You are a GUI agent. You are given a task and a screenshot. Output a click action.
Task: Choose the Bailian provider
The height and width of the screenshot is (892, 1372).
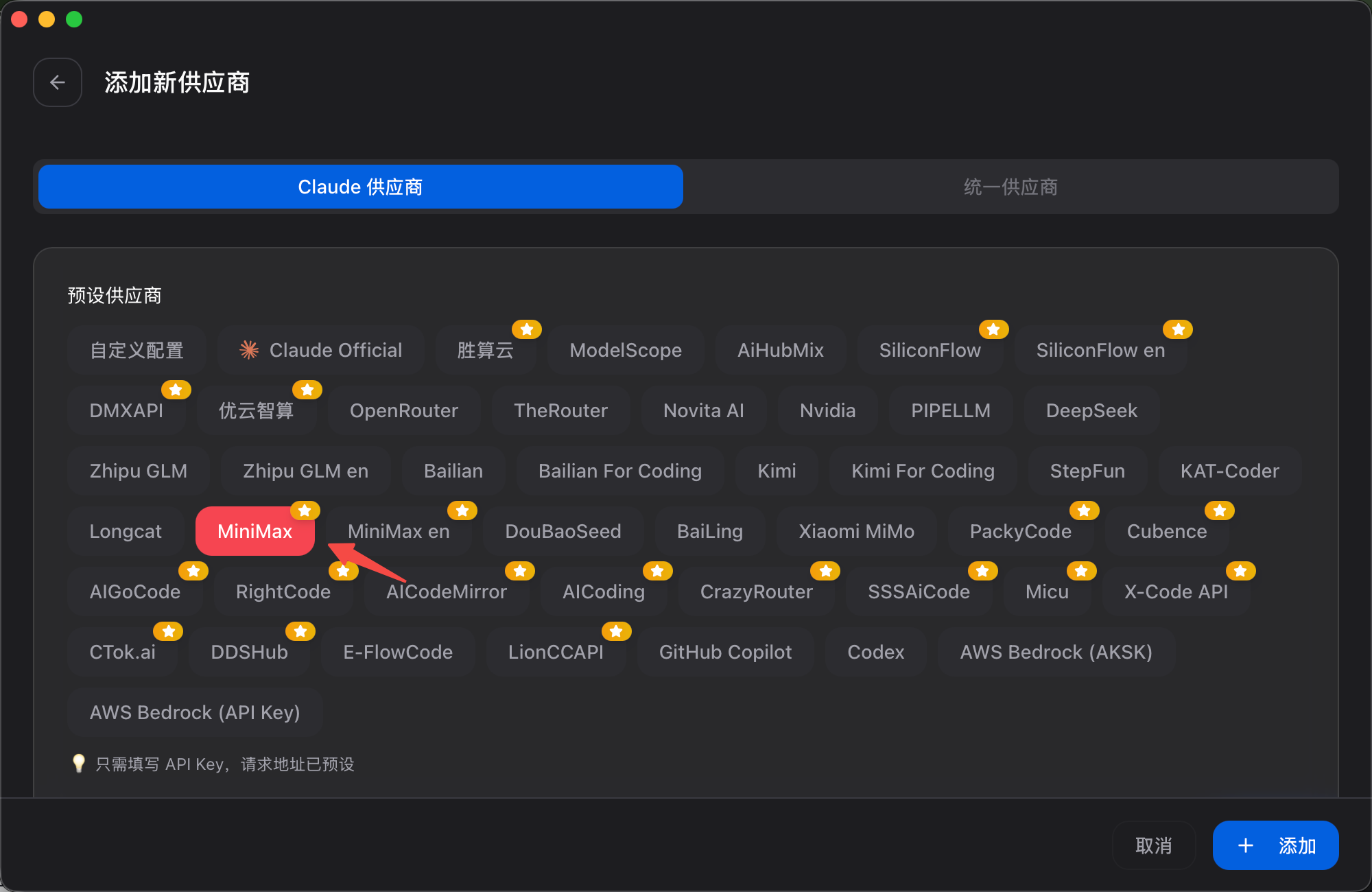point(453,471)
